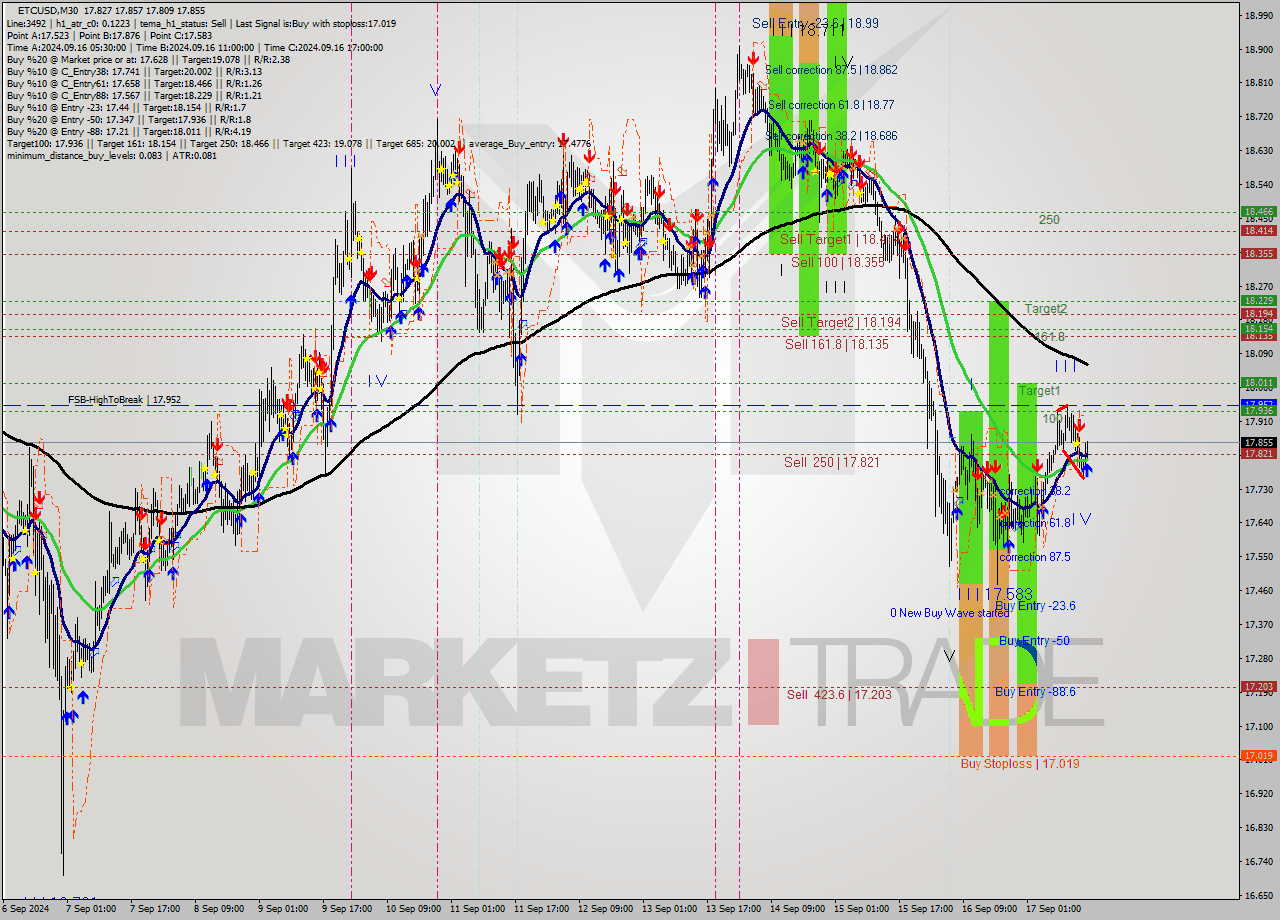Click the 'Buy %20 @ Entry -88: 17.21' line
The width and height of the screenshot is (1280, 920).
pos(128,131)
